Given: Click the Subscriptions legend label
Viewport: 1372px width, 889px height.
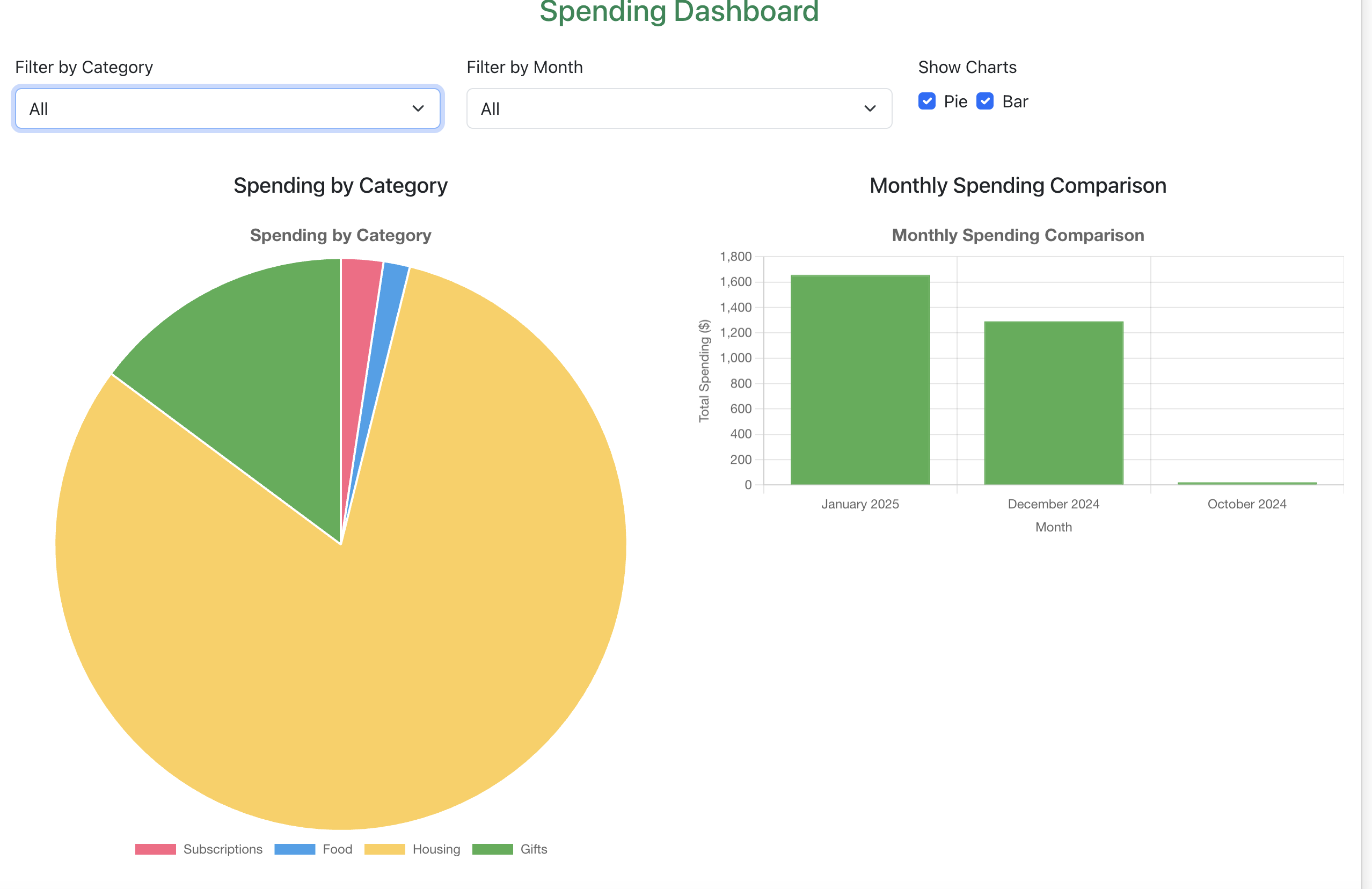Looking at the screenshot, I should click(x=223, y=849).
